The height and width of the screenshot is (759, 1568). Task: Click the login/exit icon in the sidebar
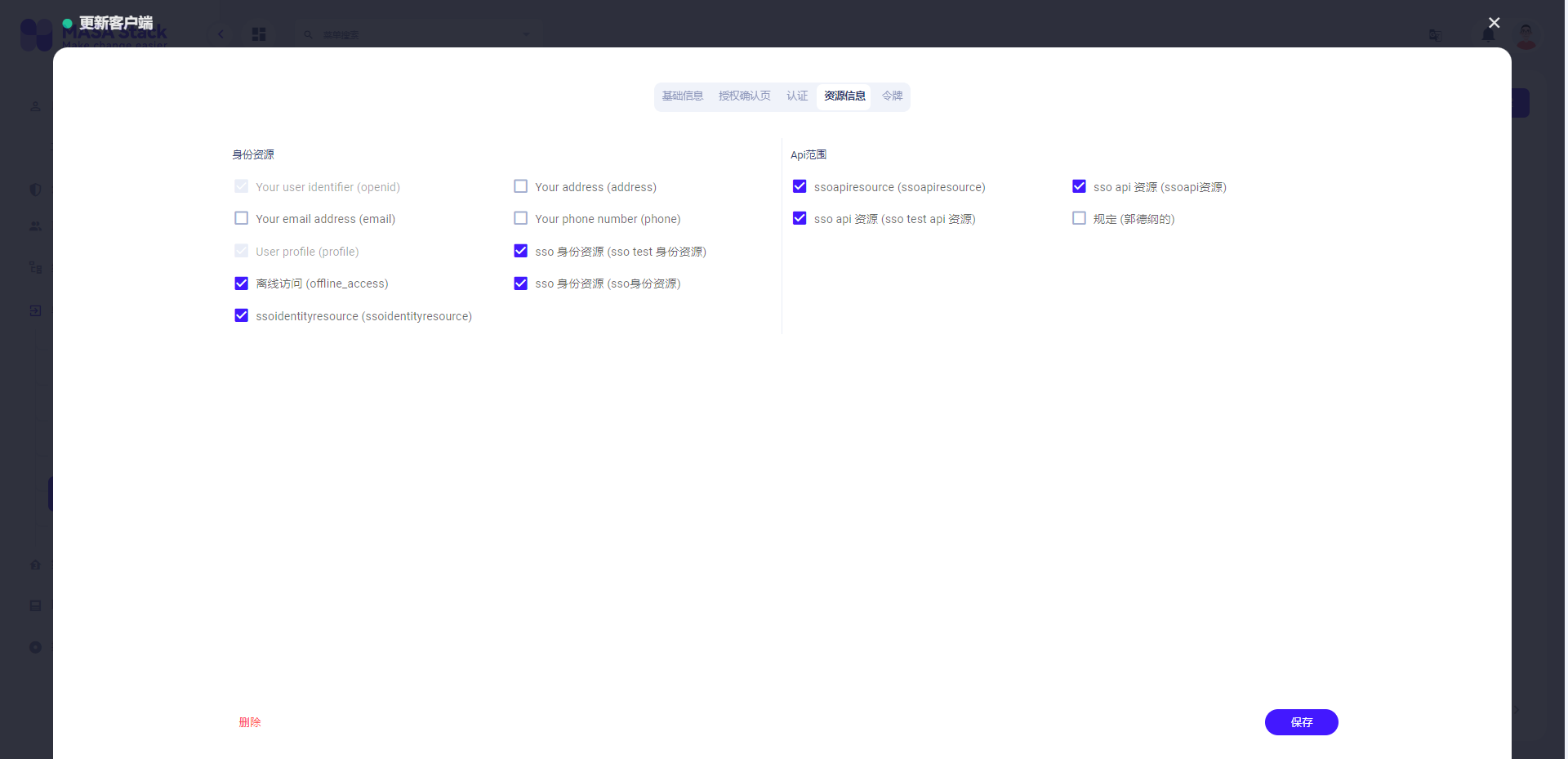pos(35,310)
